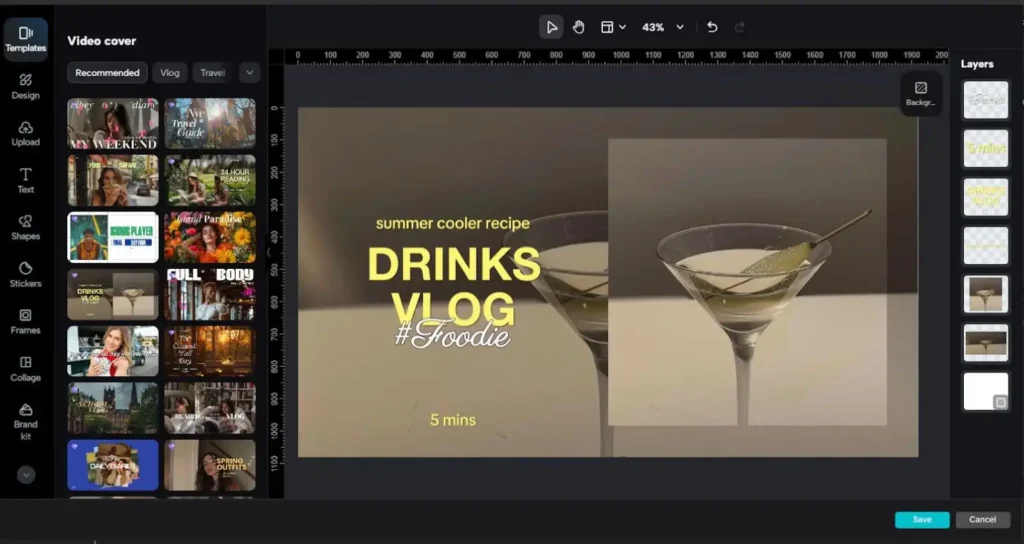Choose the Gaming Player template thumbnail
1024x544 pixels.
point(113,237)
